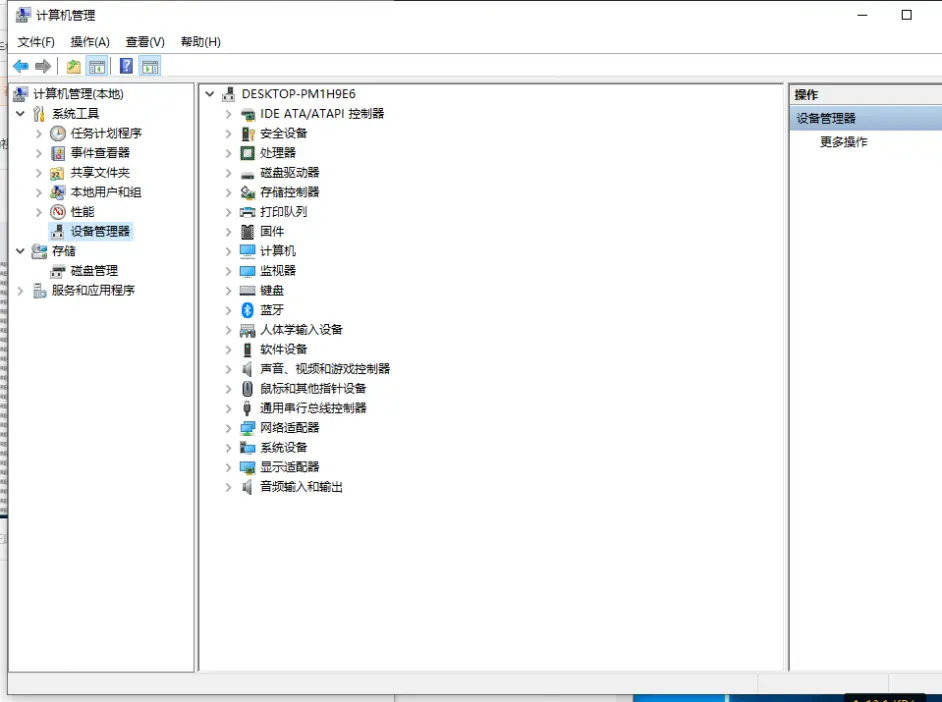This screenshot has height=702, width=942.
Task: Select the 网络适配器 device label
Action: [x=290, y=428]
